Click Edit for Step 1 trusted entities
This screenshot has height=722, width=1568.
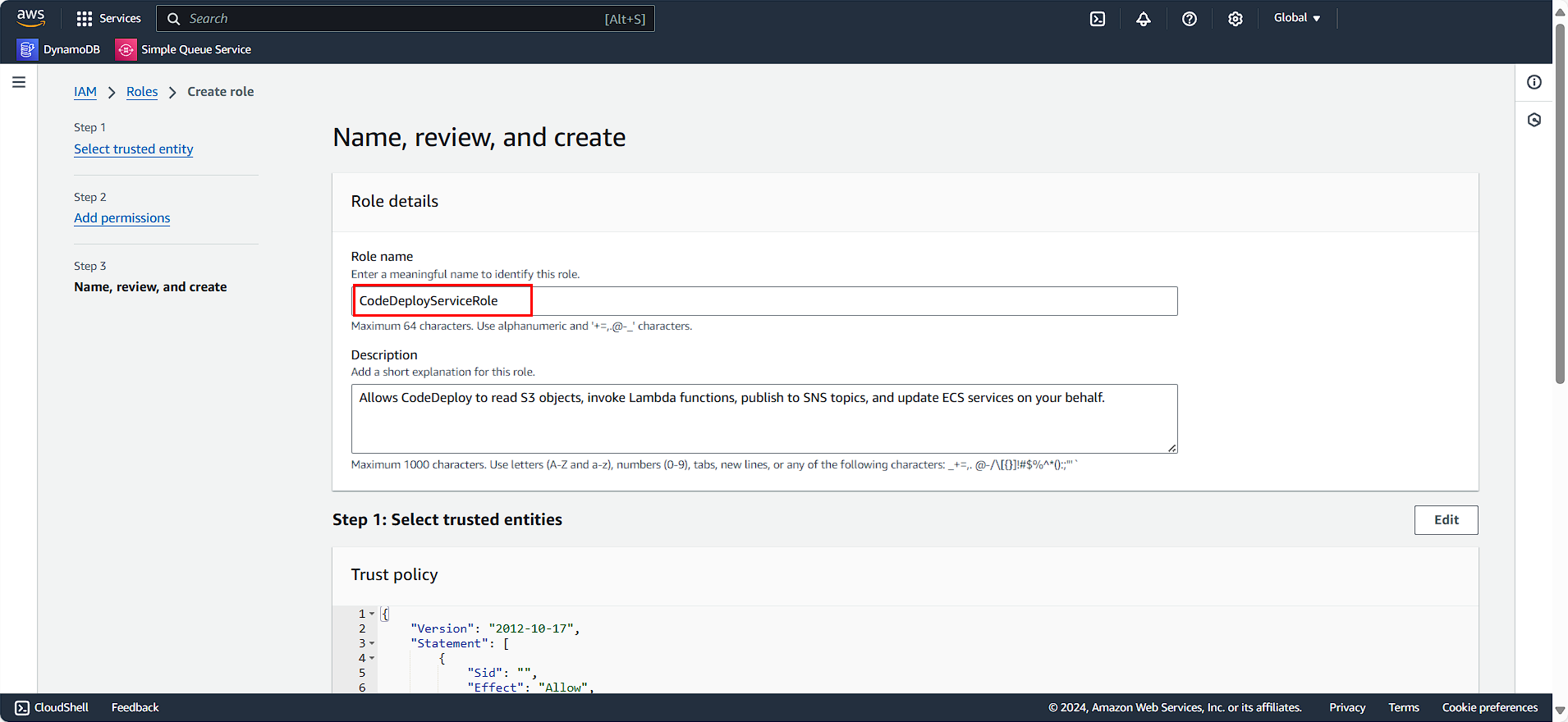click(x=1446, y=520)
